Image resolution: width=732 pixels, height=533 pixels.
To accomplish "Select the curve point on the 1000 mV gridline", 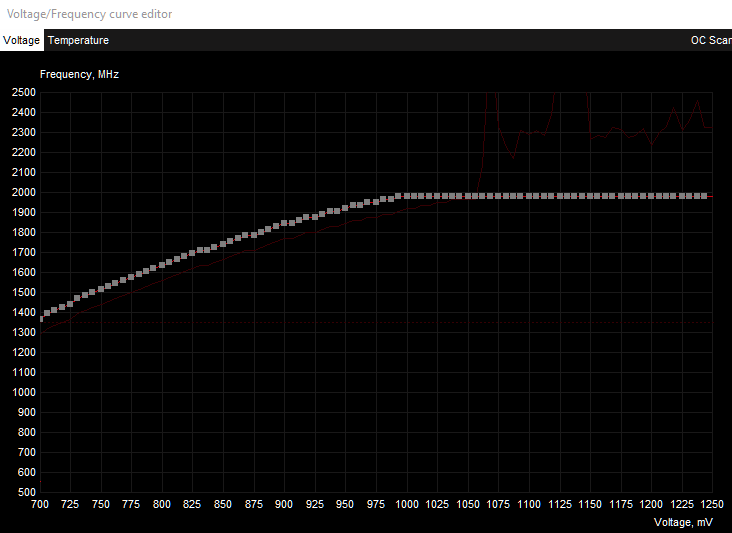I will click(x=407, y=196).
